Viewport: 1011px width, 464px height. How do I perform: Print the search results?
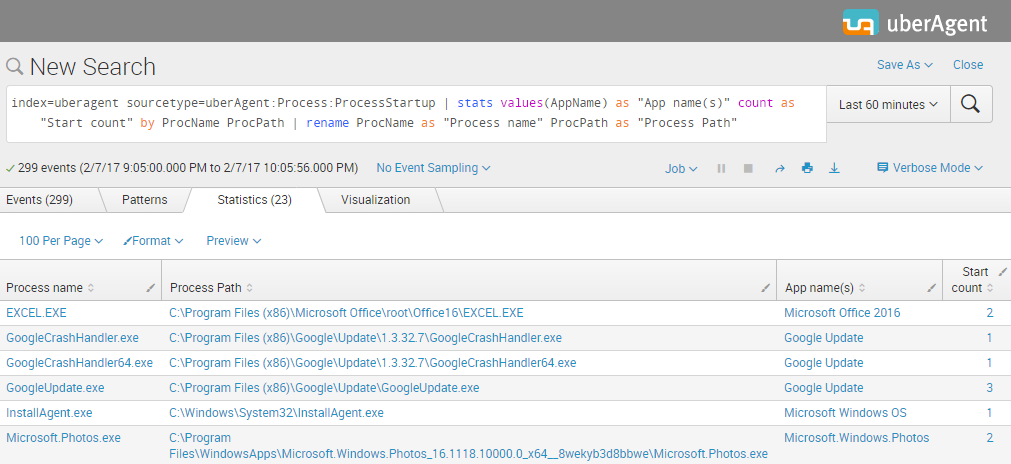[x=807, y=168]
